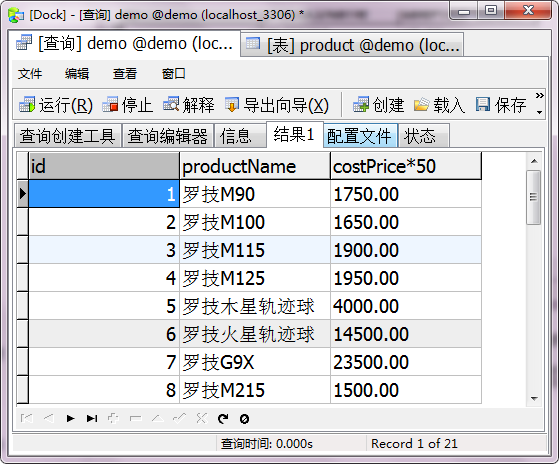Click the 1750.00 price cell
Viewport: 559px width, 464px height.
[406, 194]
